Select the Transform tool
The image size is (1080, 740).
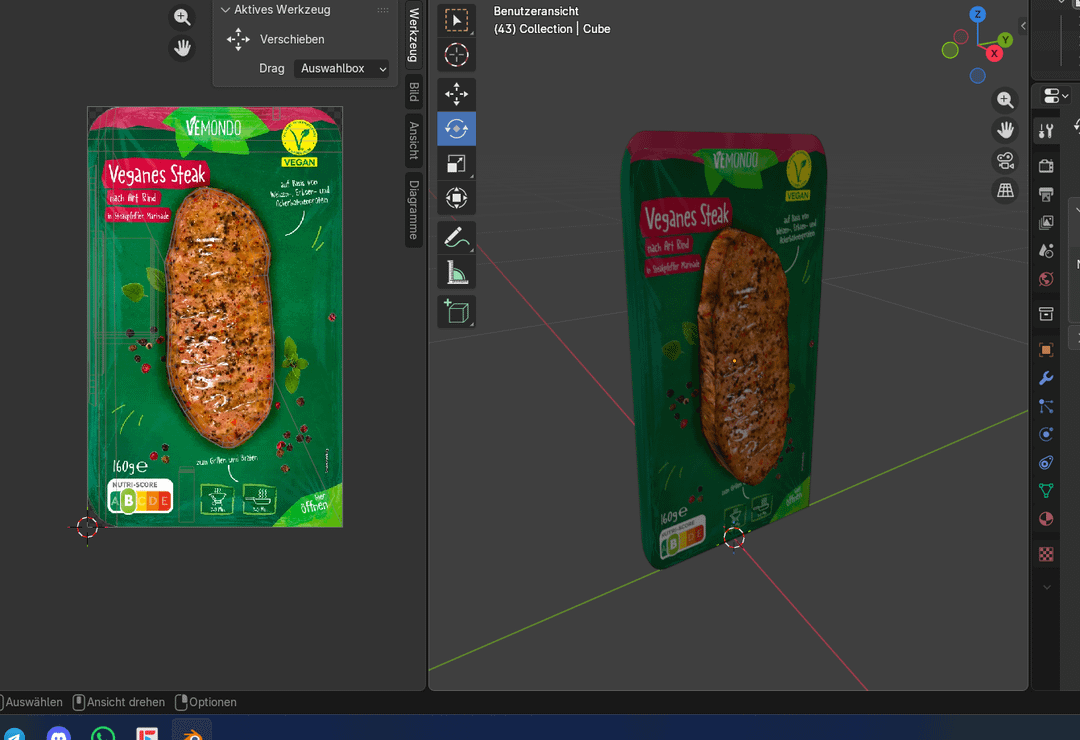[456, 198]
